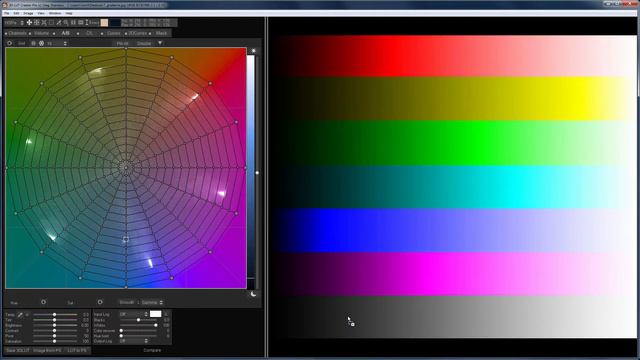640x360 pixels.
Task: Click the Tint slider handle
Action: pyautogui.click(x=54, y=320)
